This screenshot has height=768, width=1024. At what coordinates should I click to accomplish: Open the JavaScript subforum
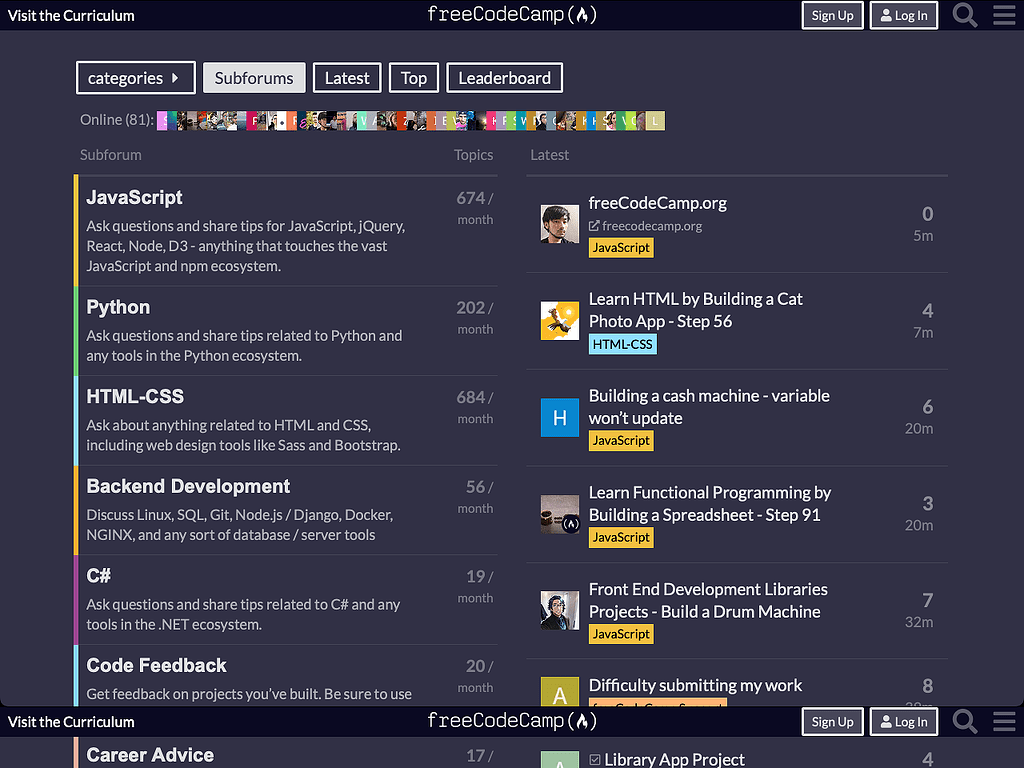134,197
